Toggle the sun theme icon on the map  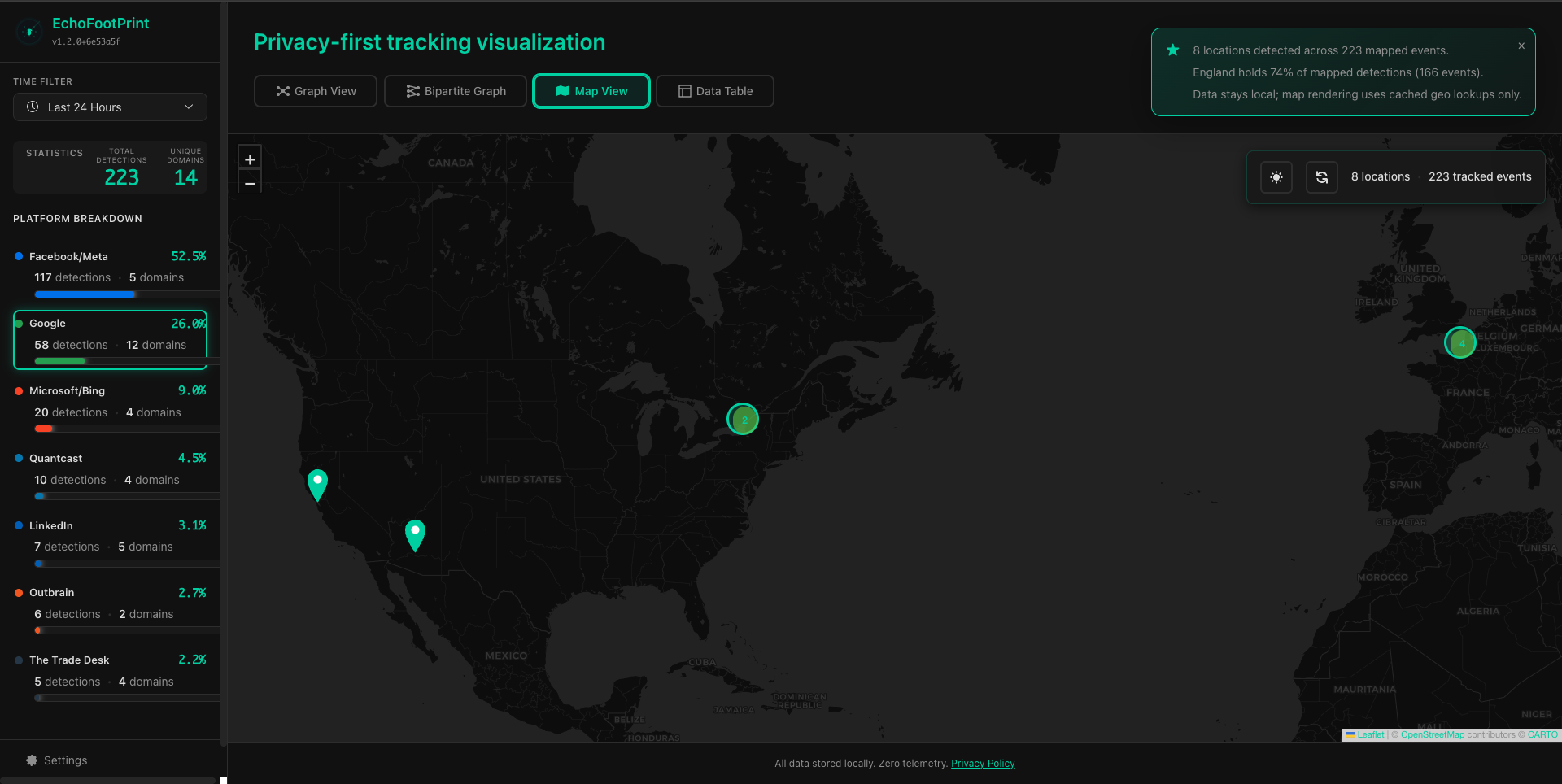[1276, 176]
